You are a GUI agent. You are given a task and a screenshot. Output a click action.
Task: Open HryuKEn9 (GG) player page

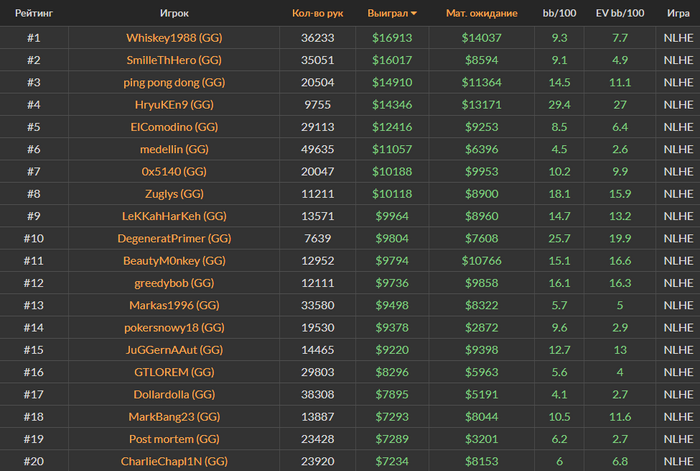click(174, 105)
